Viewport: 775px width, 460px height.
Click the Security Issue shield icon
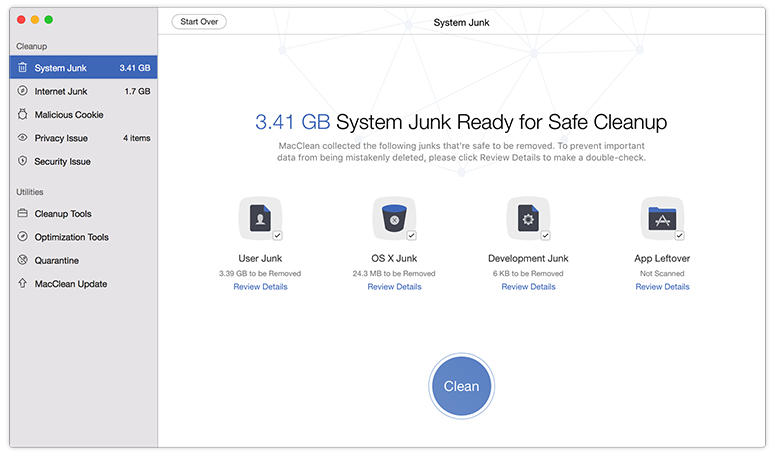(22, 161)
